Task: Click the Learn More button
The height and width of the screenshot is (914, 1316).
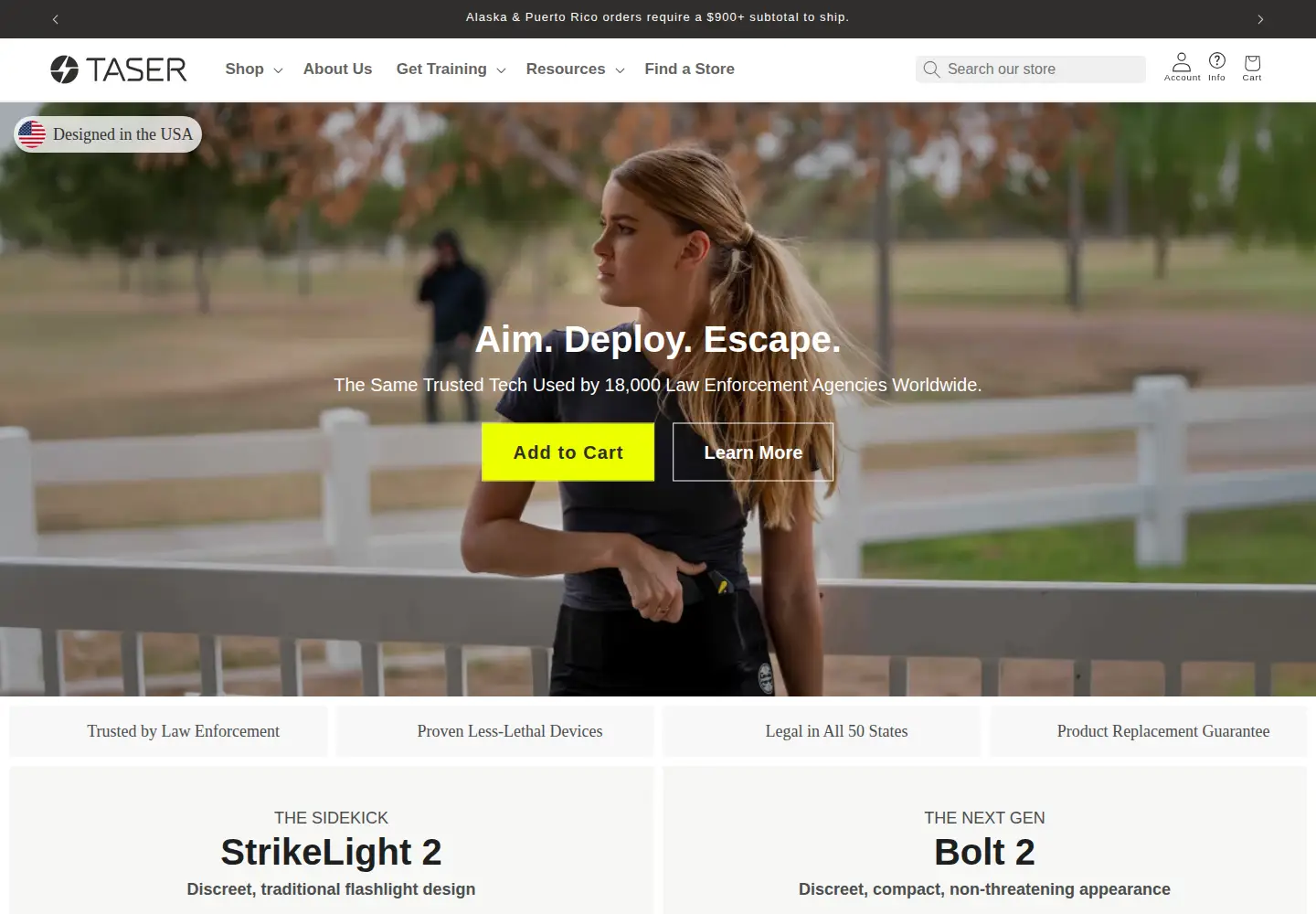Action: coord(753,452)
